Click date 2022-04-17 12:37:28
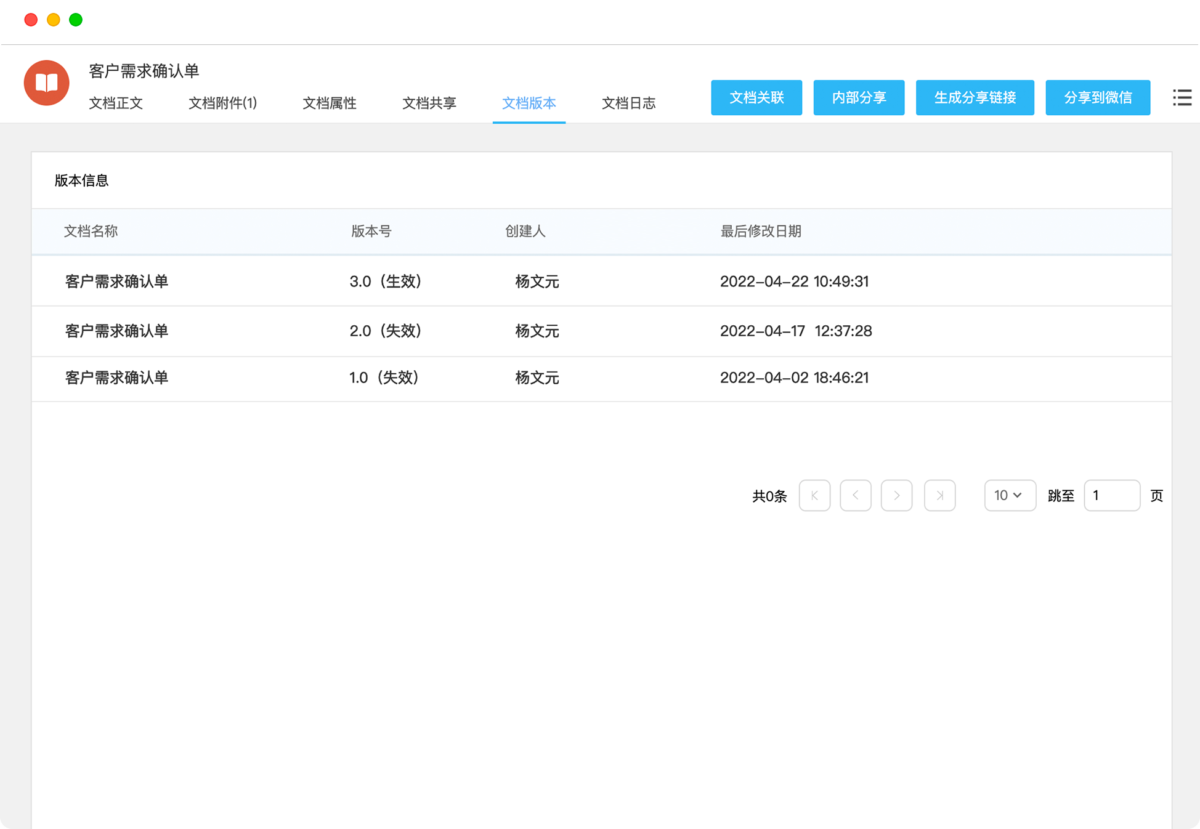The width and height of the screenshot is (1200, 829). point(796,331)
